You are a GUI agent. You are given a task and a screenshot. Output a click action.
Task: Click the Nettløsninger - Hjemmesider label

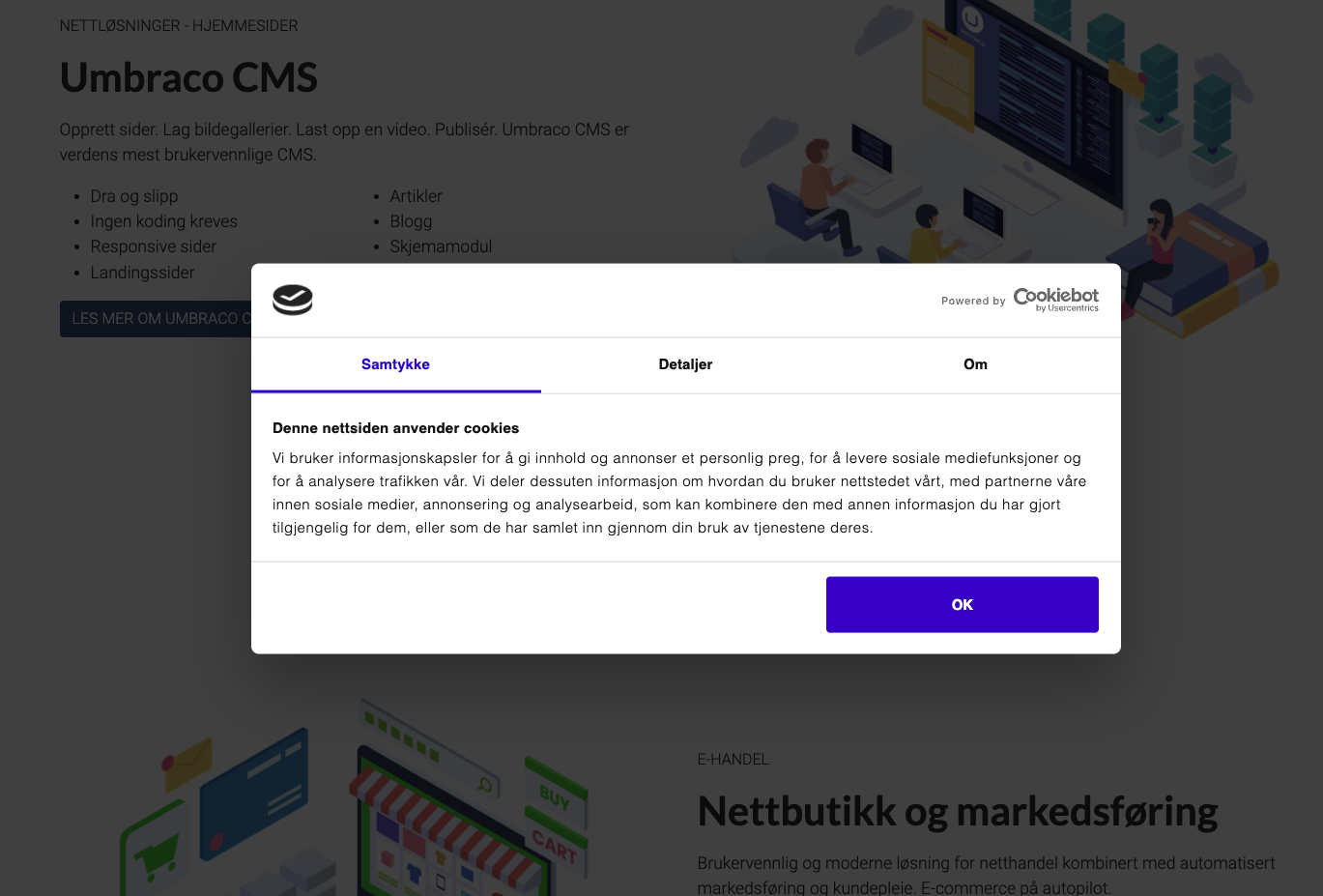(179, 26)
